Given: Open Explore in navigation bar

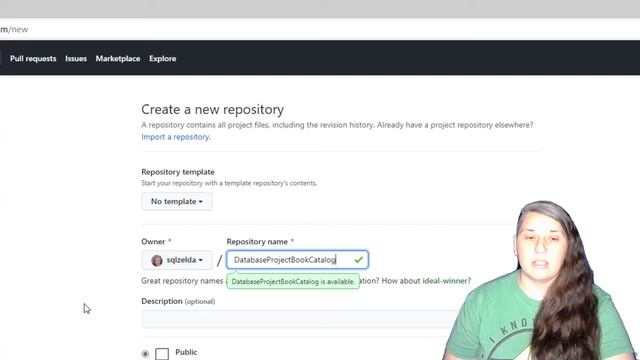Looking at the screenshot, I should pyautogui.click(x=162, y=58).
